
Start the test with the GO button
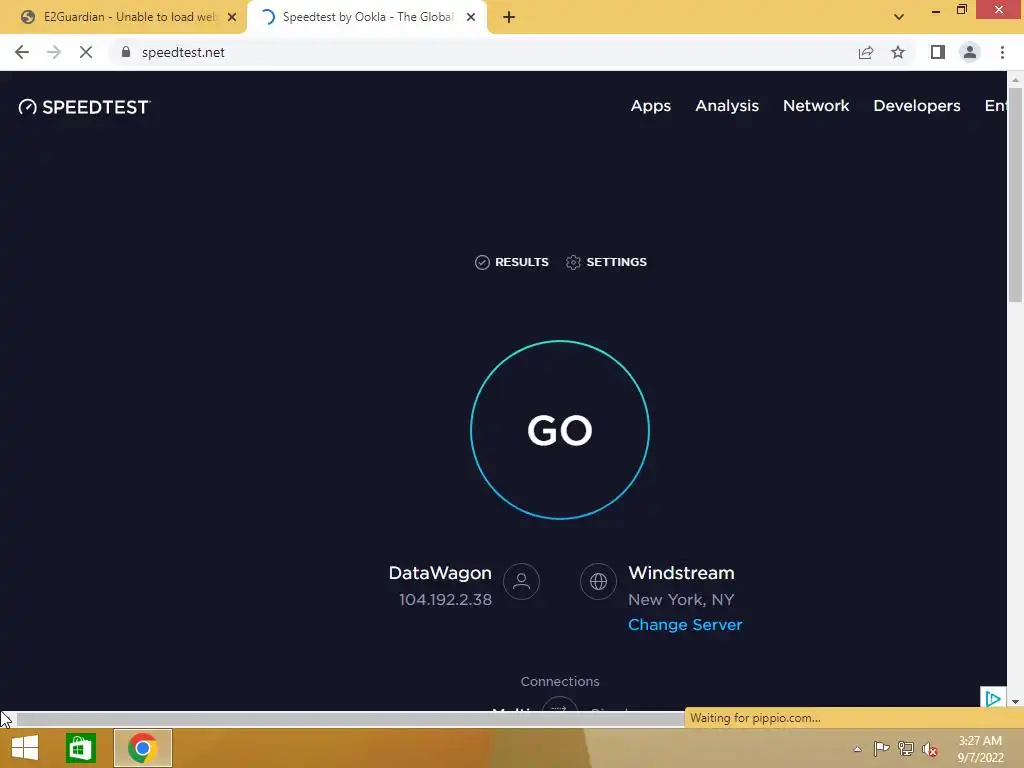(560, 430)
